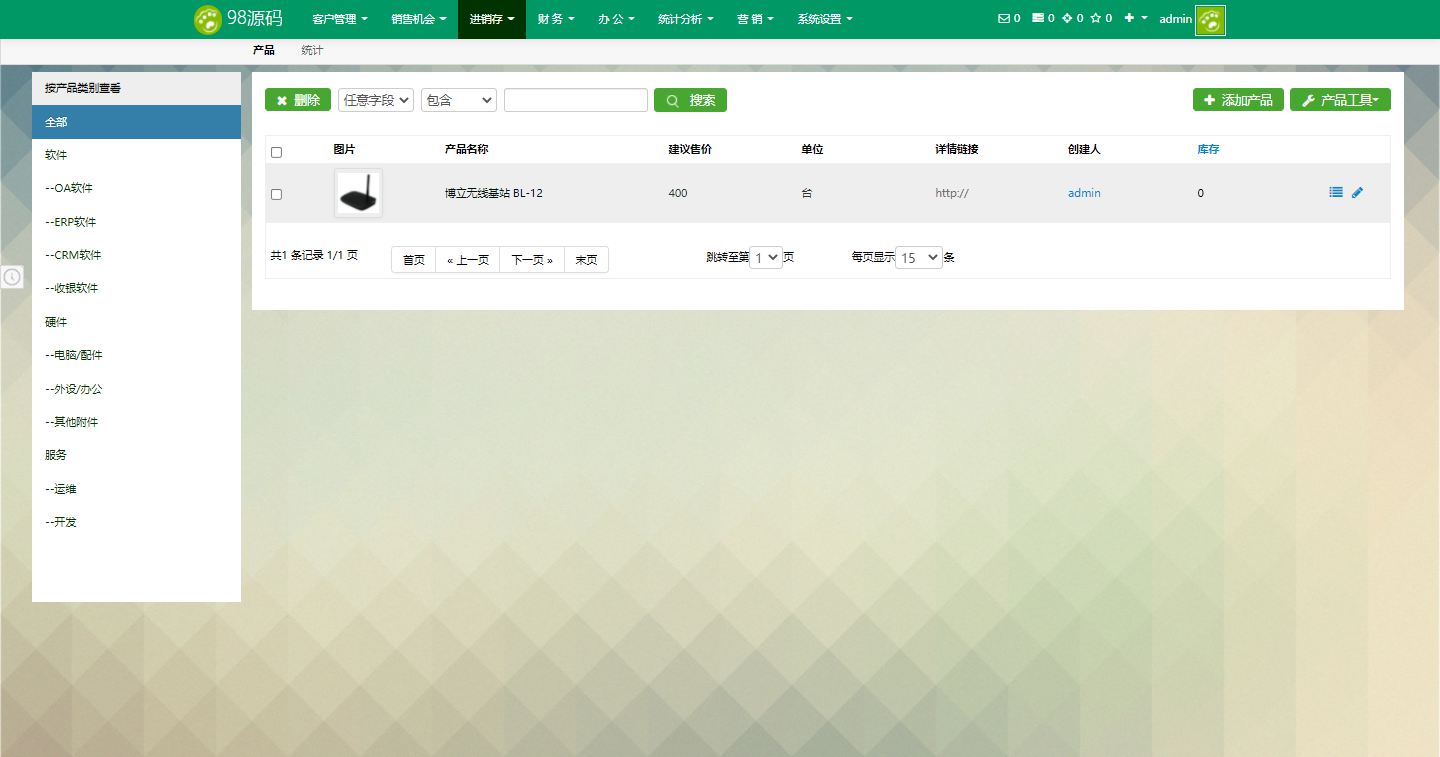Viewport: 1440px width, 757px height.
Task: Toggle the sidebar collapse arrow on left edge
Action: click(x=12, y=277)
